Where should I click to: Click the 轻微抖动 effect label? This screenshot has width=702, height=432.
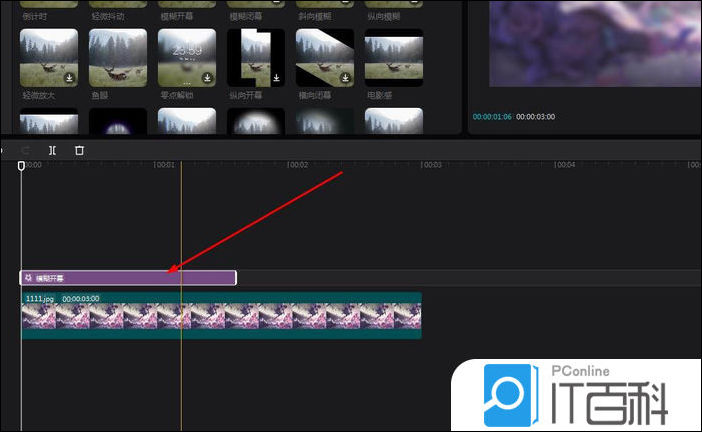[x=108, y=17]
